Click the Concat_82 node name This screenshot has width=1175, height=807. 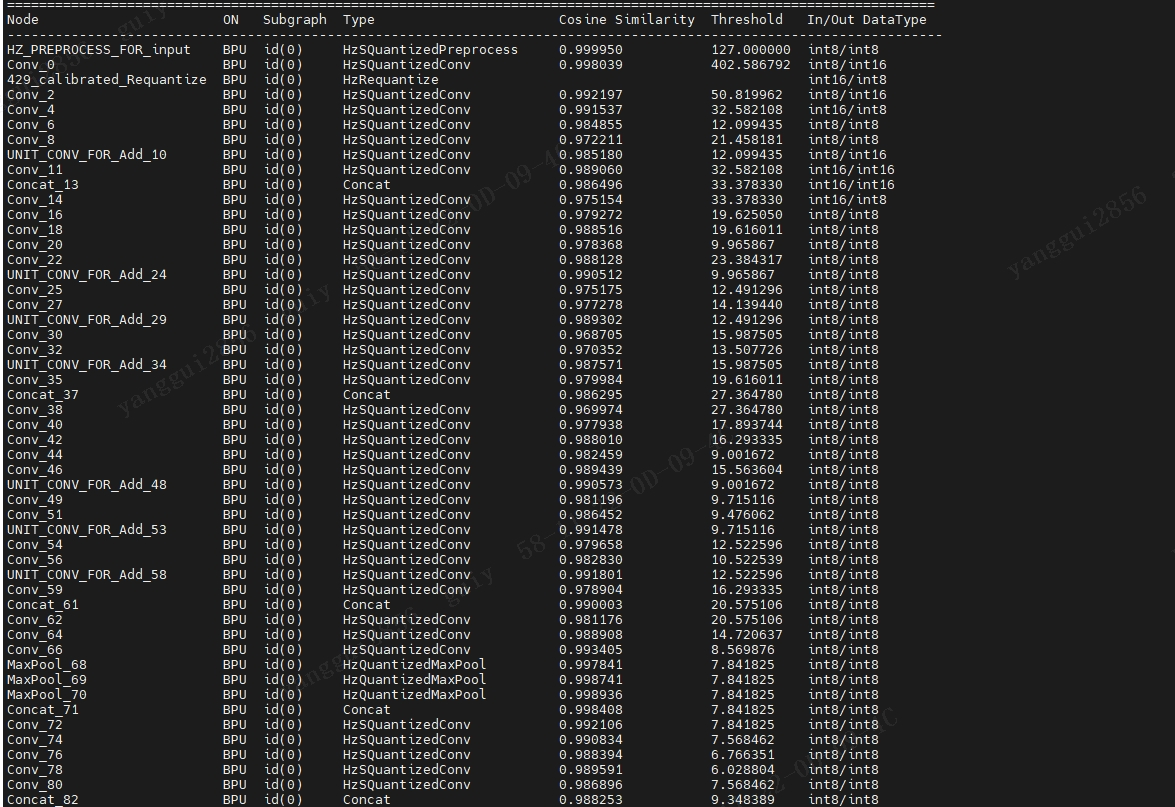[42, 800]
